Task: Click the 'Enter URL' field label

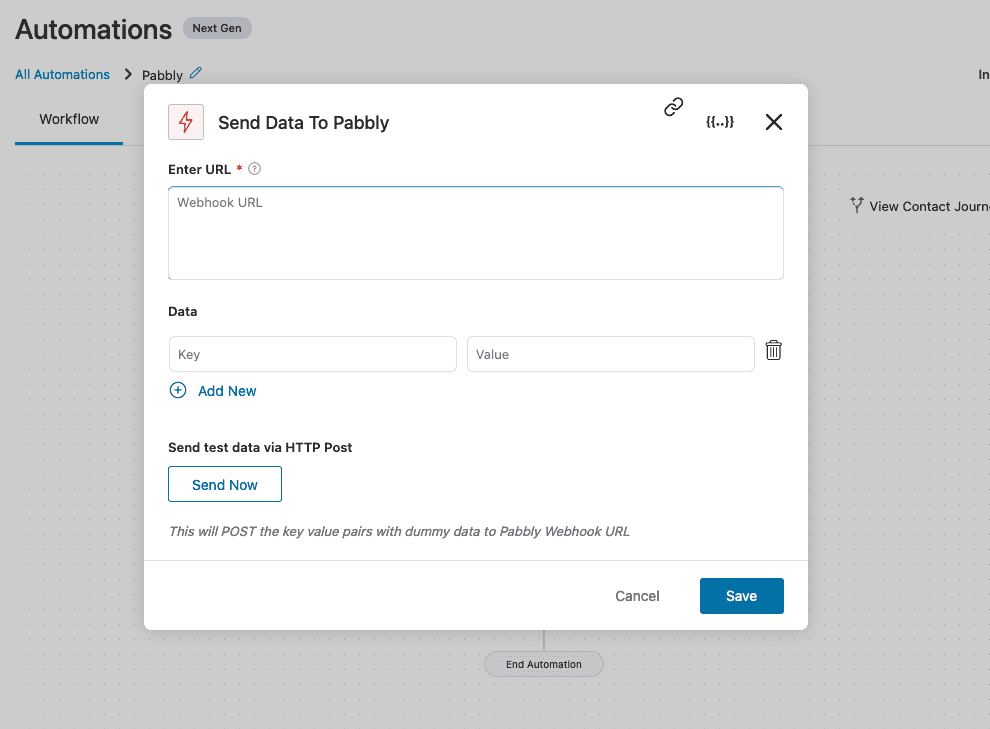Action: pyautogui.click(x=200, y=169)
